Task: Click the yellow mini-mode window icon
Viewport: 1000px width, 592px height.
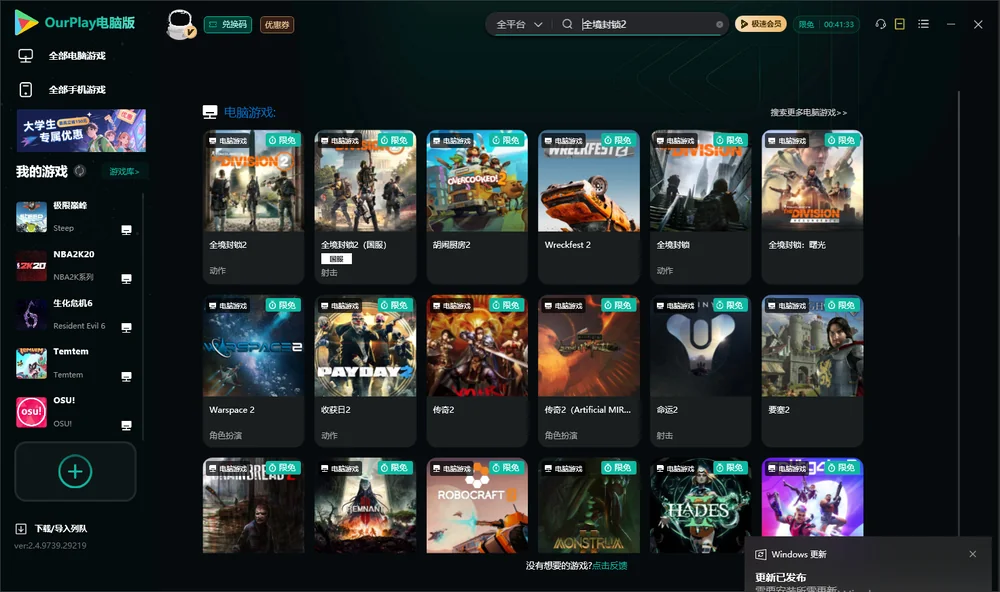Action: 900,24
